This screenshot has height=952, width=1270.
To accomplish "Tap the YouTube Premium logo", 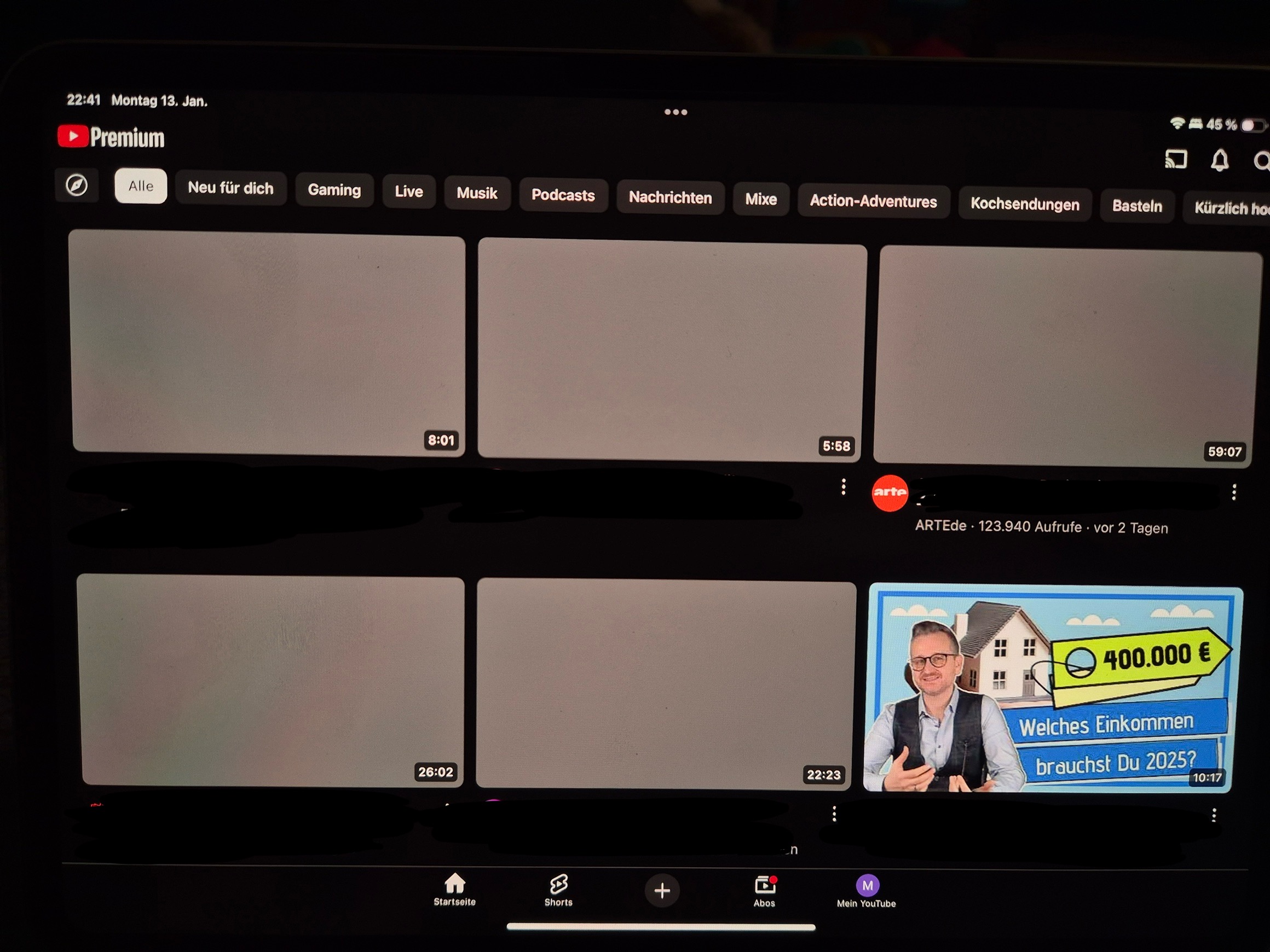I will [x=111, y=137].
